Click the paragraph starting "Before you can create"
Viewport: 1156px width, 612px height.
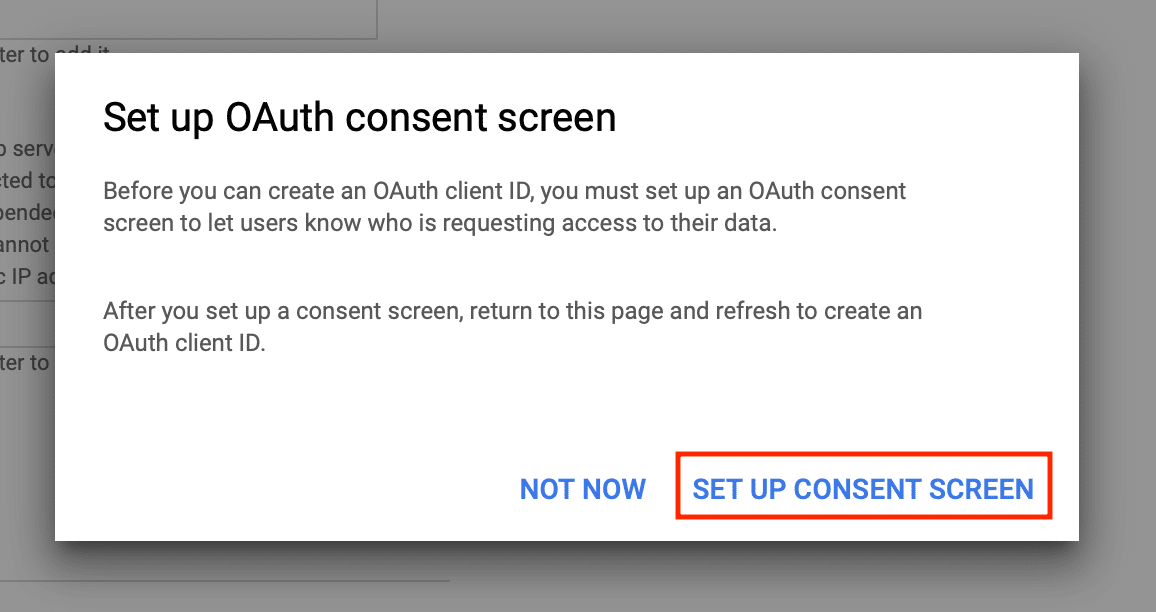pos(504,206)
